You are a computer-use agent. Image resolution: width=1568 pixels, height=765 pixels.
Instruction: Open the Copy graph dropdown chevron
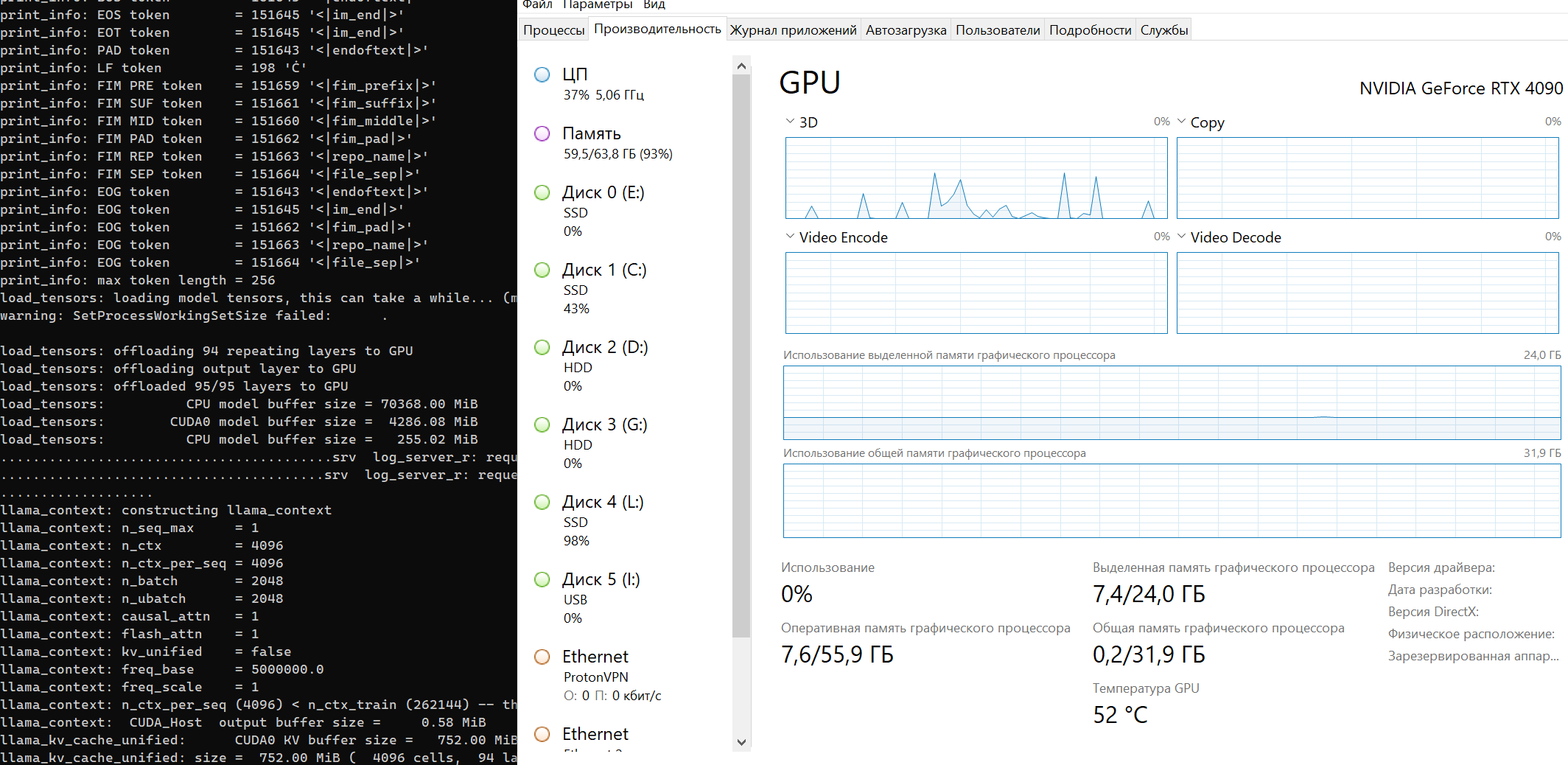[x=1181, y=121]
